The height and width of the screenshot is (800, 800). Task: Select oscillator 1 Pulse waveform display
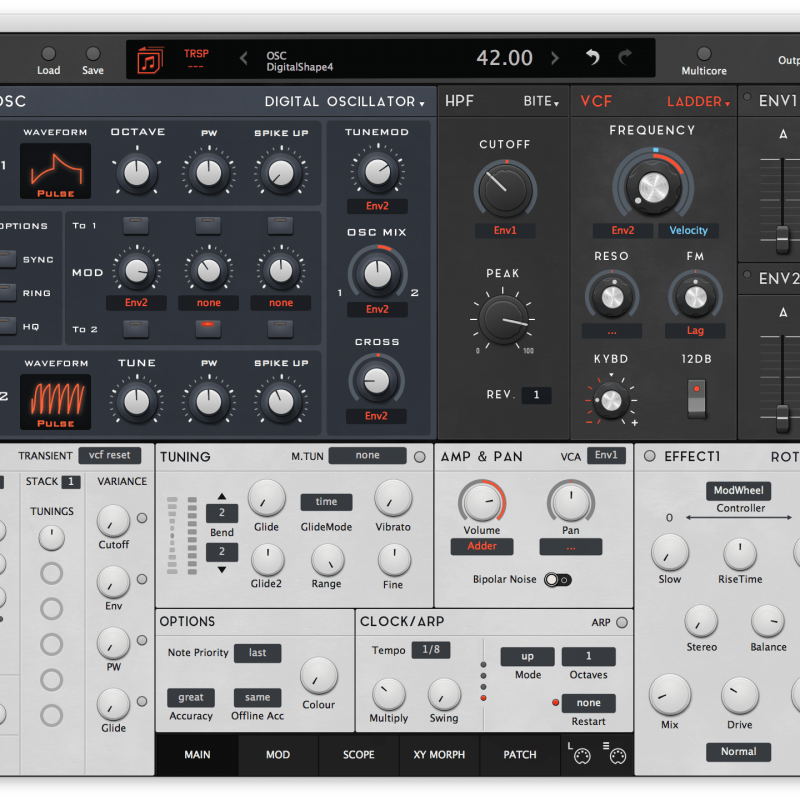pos(56,170)
